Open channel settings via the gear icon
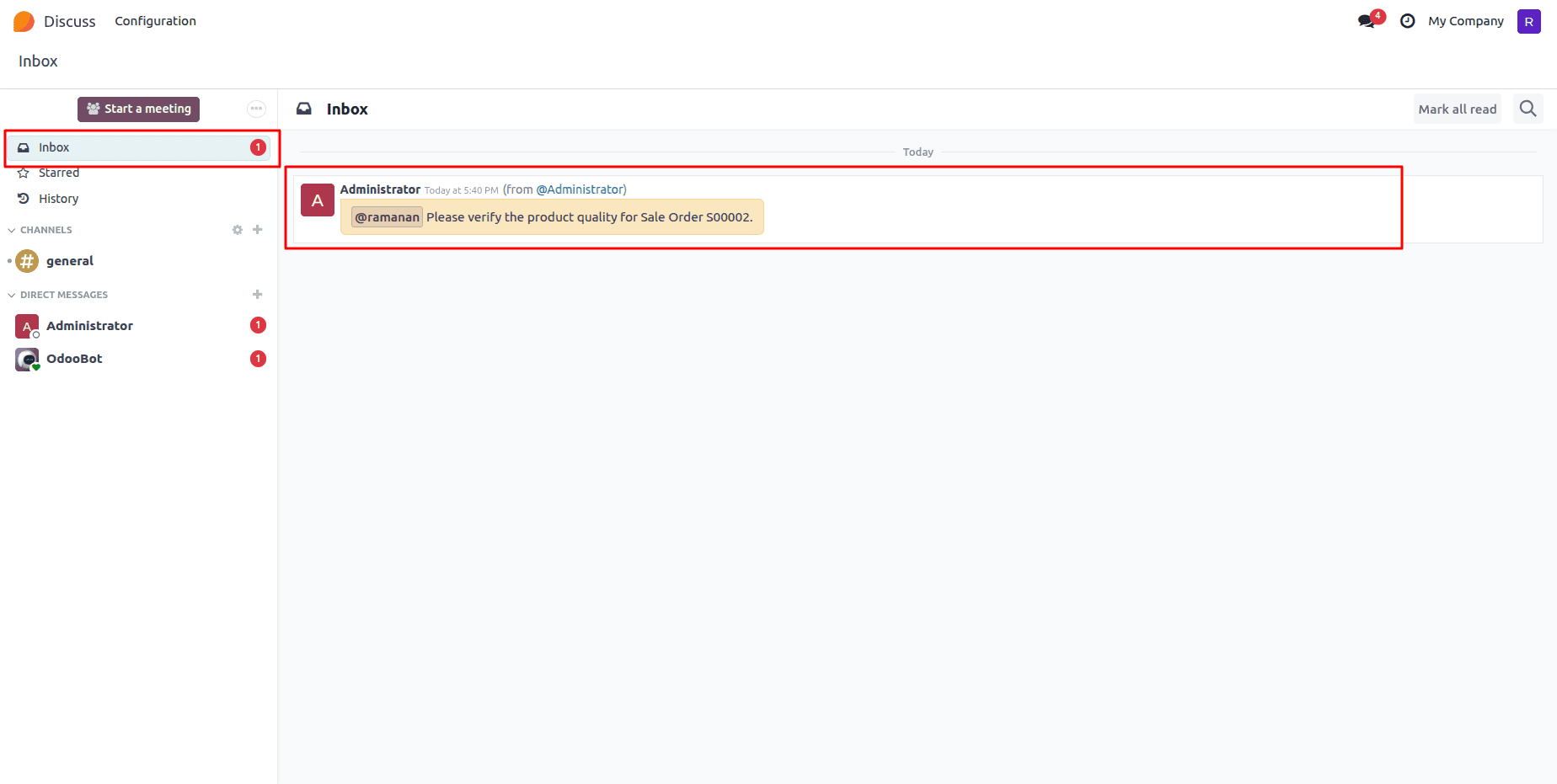The image size is (1557, 784). [x=237, y=229]
